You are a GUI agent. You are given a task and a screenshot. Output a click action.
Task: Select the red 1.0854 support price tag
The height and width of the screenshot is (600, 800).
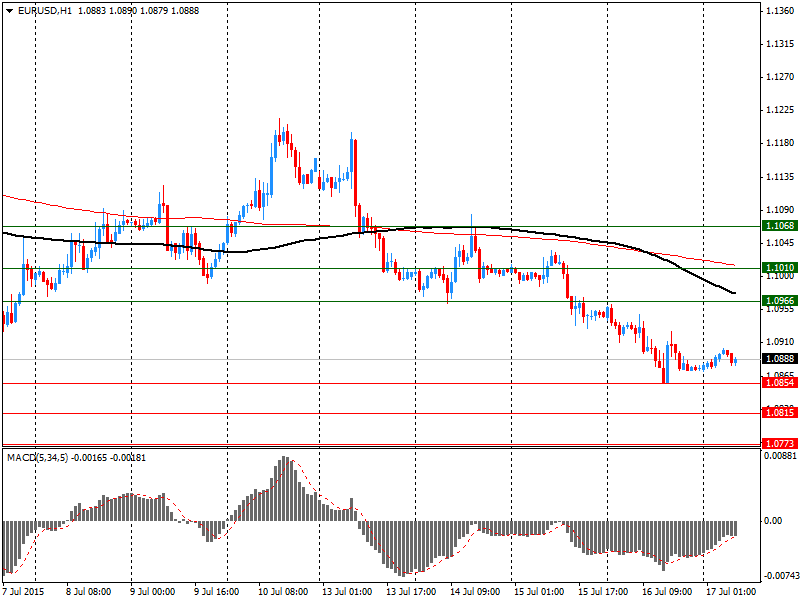click(779, 383)
